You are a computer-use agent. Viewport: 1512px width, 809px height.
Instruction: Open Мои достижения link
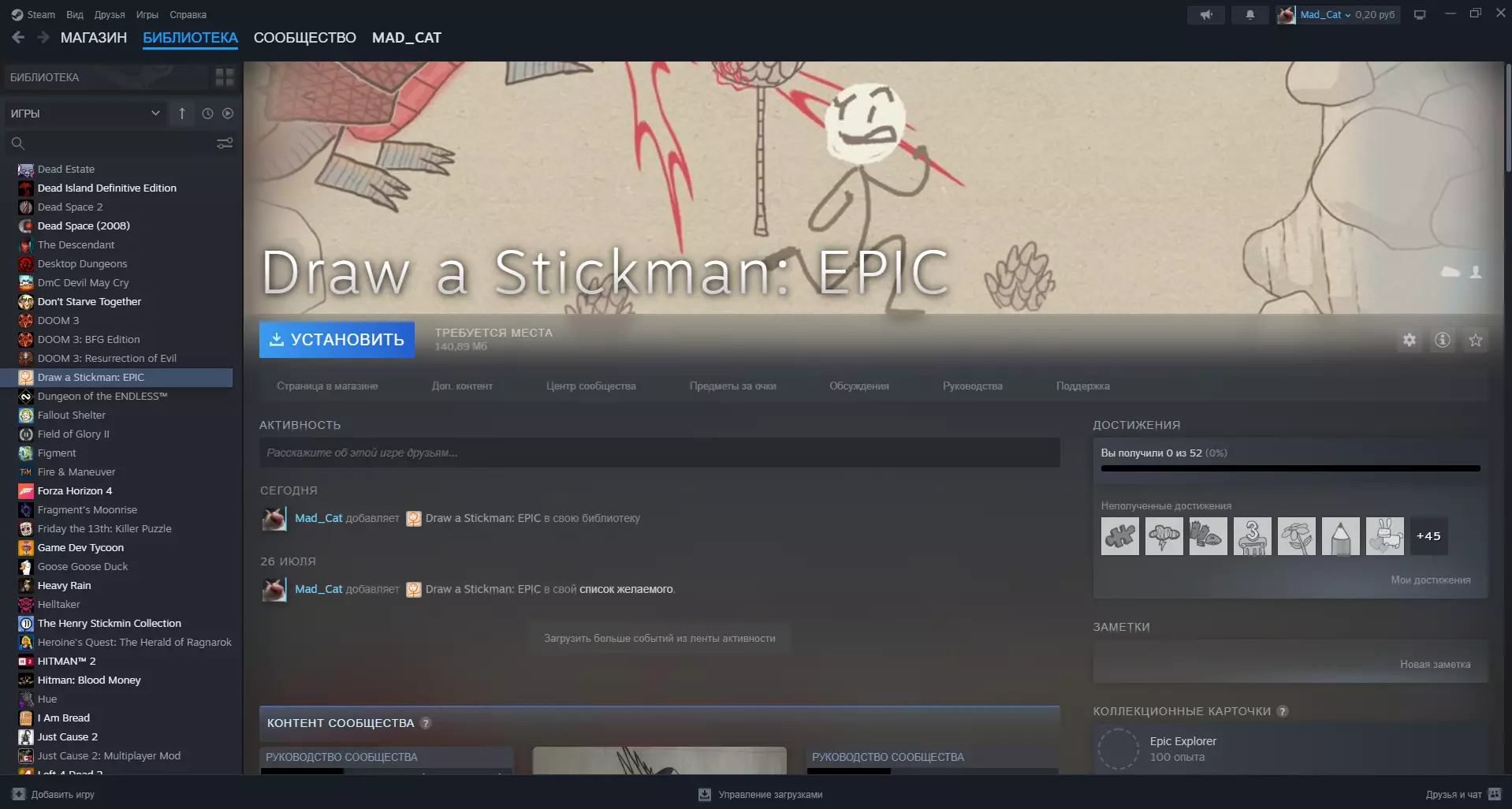pyautogui.click(x=1431, y=580)
